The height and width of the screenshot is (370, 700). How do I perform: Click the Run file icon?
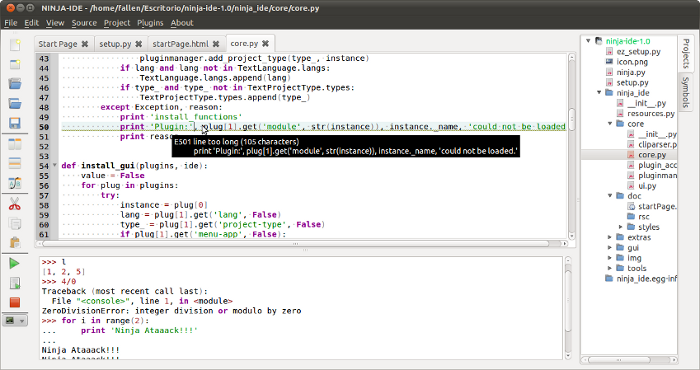(x=15, y=283)
